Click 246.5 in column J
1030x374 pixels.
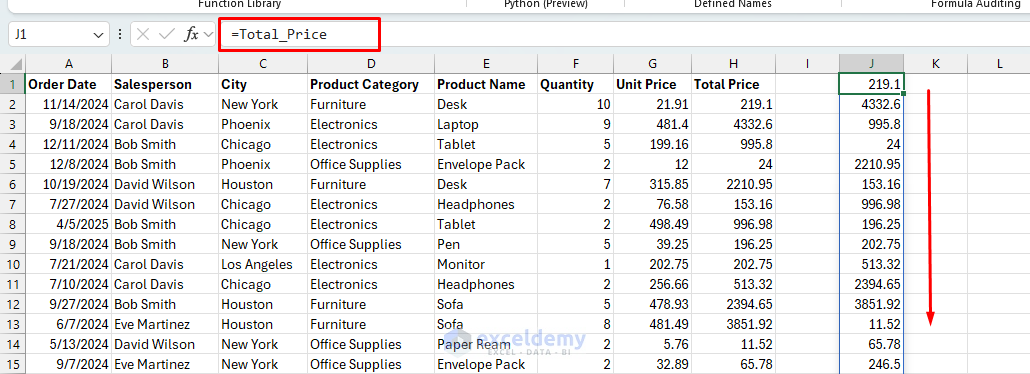pyautogui.click(x=872, y=364)
